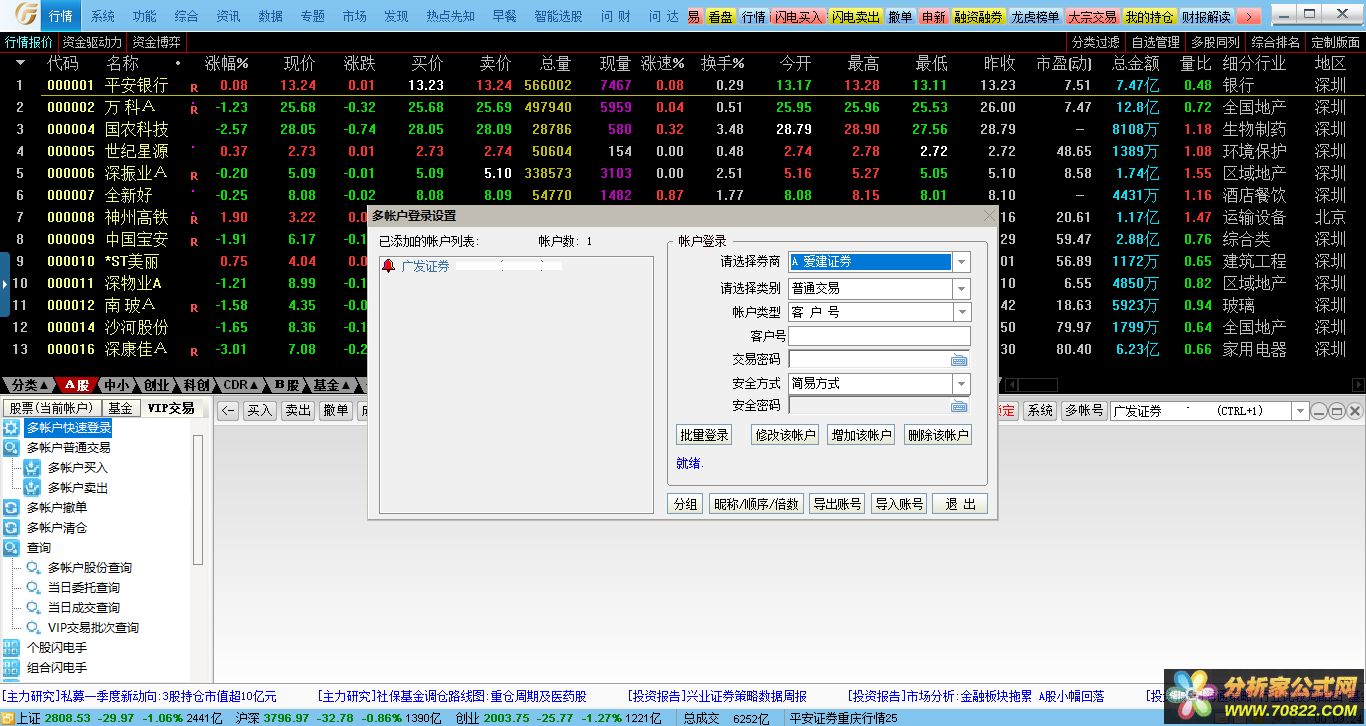Open the 广发证券 account selector dropdown
Viewport: 1366px width, 726px height.
click(x=1300, y=411)
